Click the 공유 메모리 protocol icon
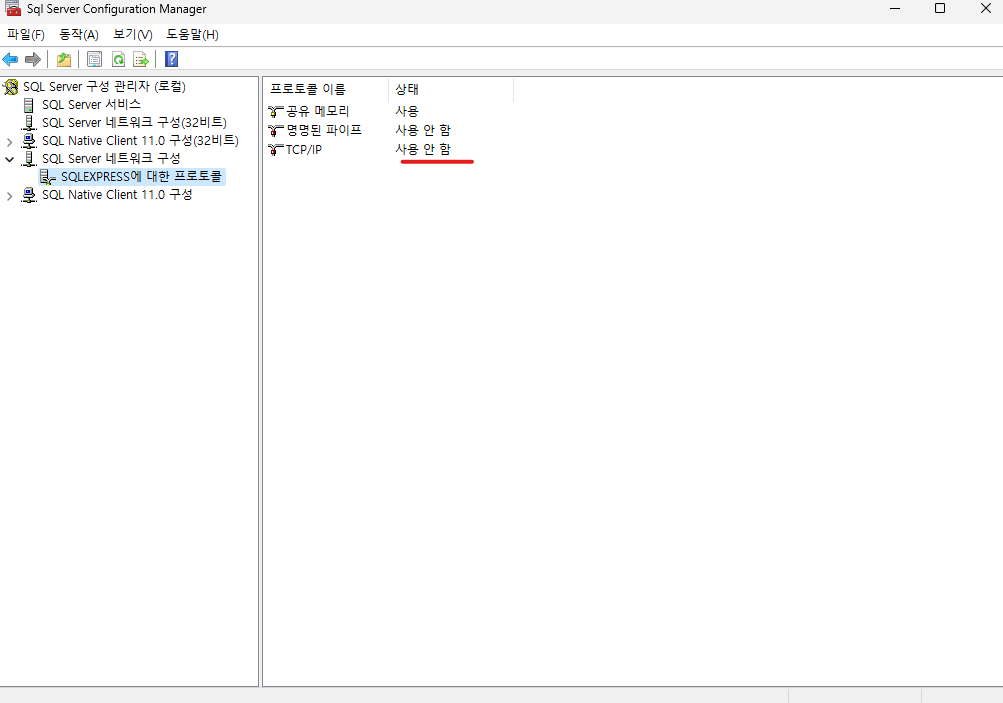Viewport: 1003px width, 703px height. (x=276, y=112)
